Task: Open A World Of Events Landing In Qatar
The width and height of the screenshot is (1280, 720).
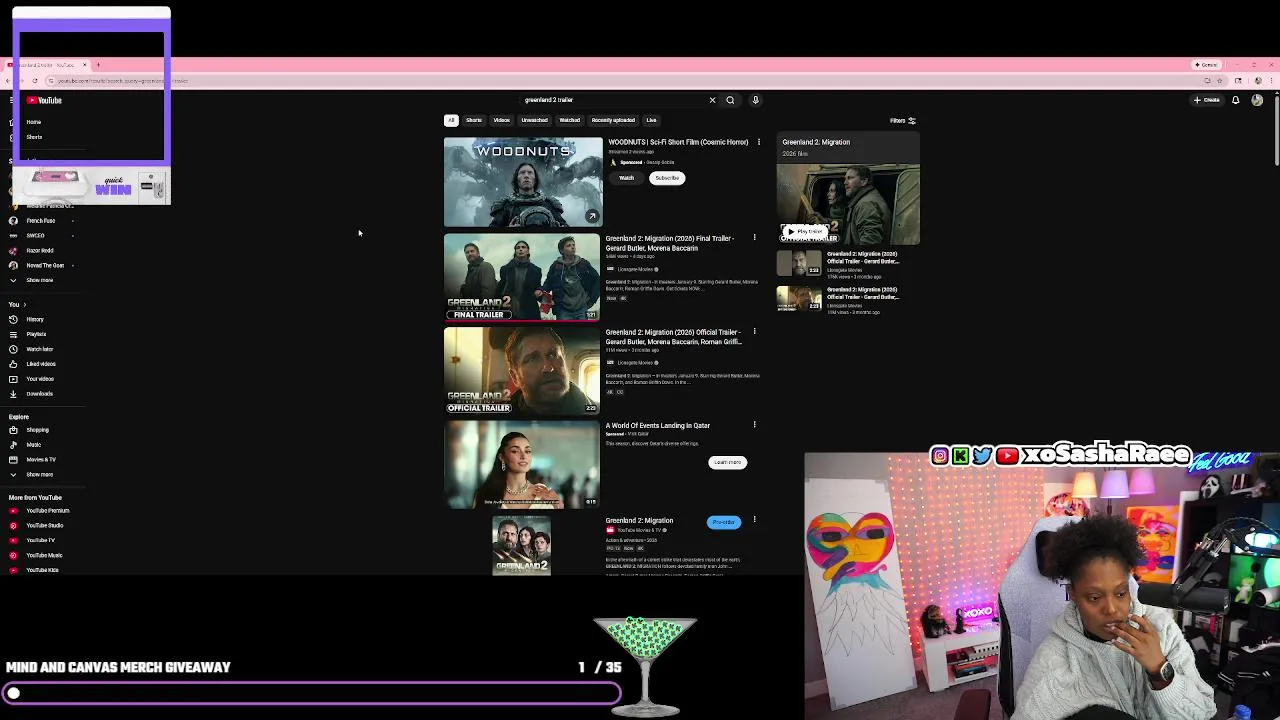Action: (x=657, y=425)
